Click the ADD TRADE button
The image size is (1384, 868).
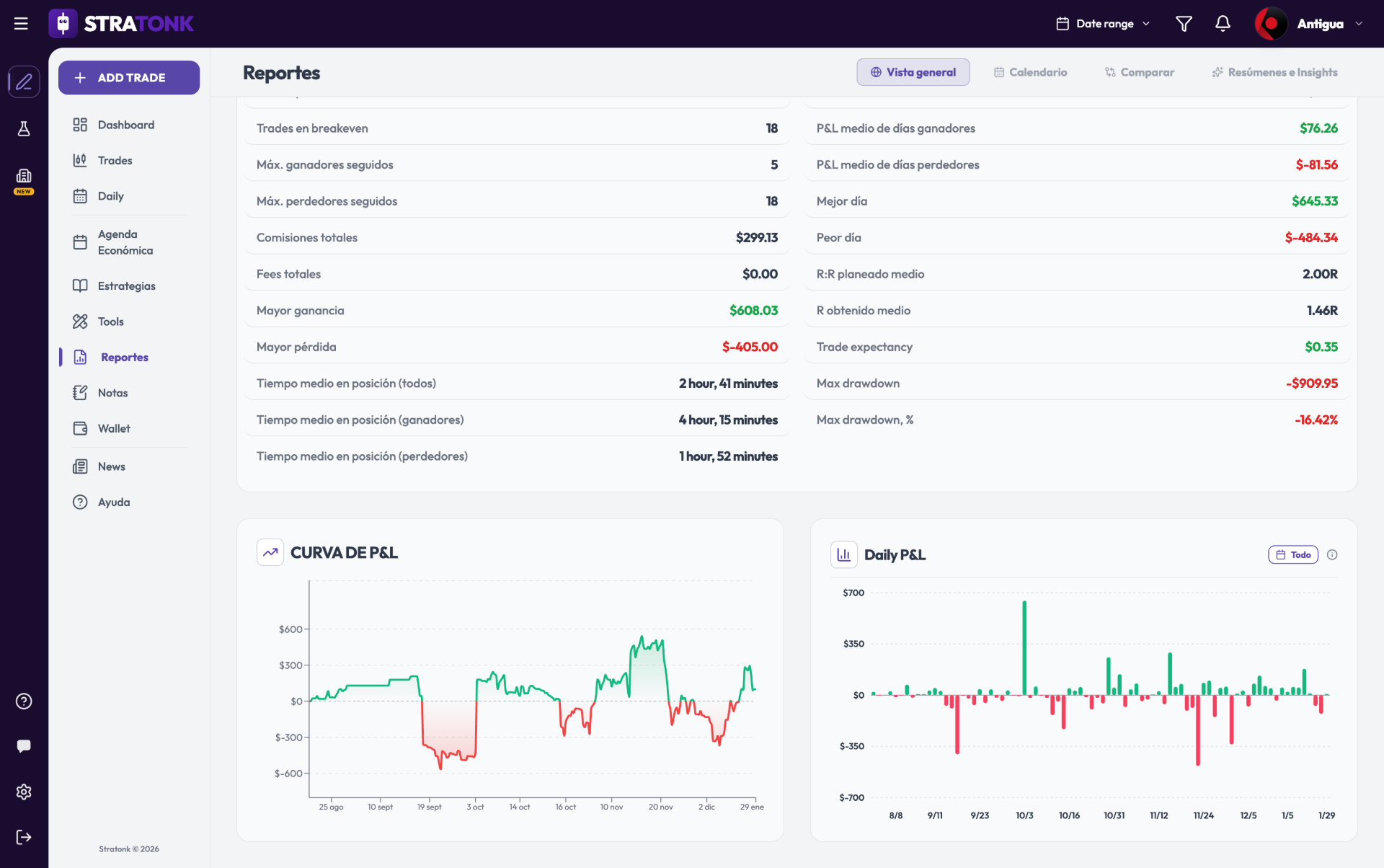129,77
